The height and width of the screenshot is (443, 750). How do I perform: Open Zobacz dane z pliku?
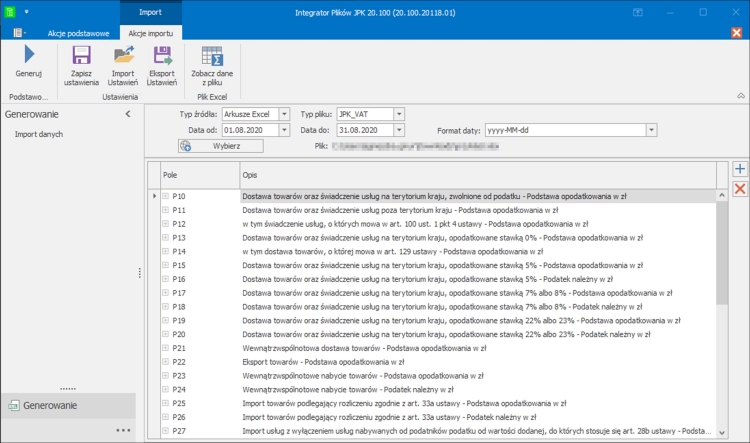coord(212,56)
